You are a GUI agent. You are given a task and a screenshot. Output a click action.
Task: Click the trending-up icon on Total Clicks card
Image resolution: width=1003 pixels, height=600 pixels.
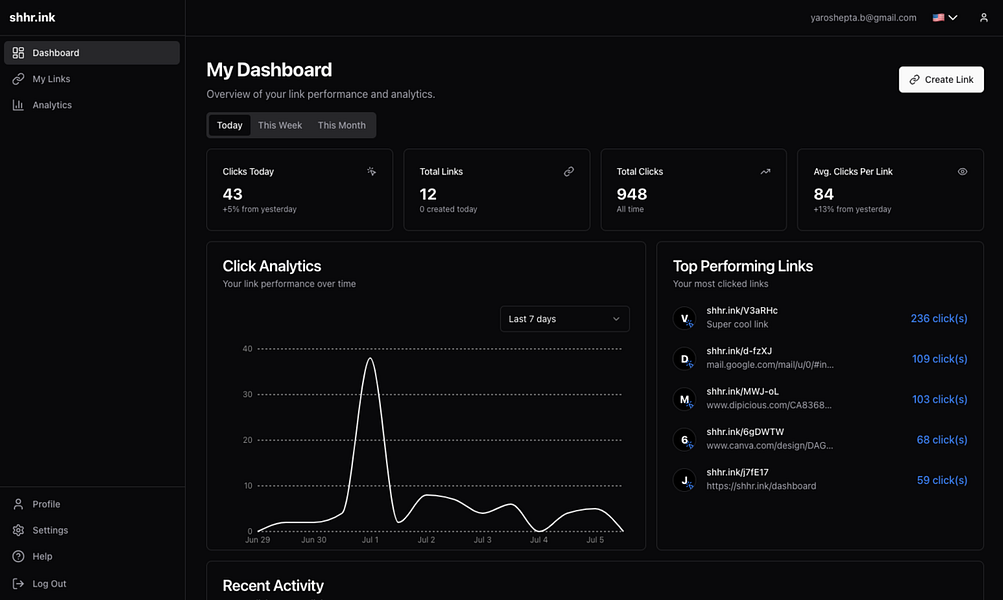click(765, 171)
